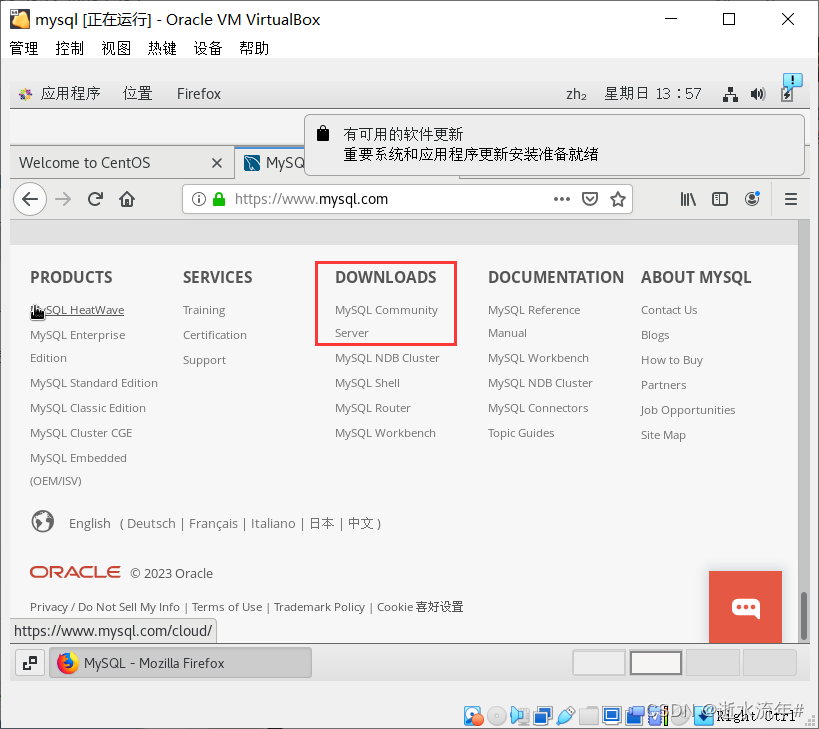Open the site identity padlock dropdown

coord(220,199)
